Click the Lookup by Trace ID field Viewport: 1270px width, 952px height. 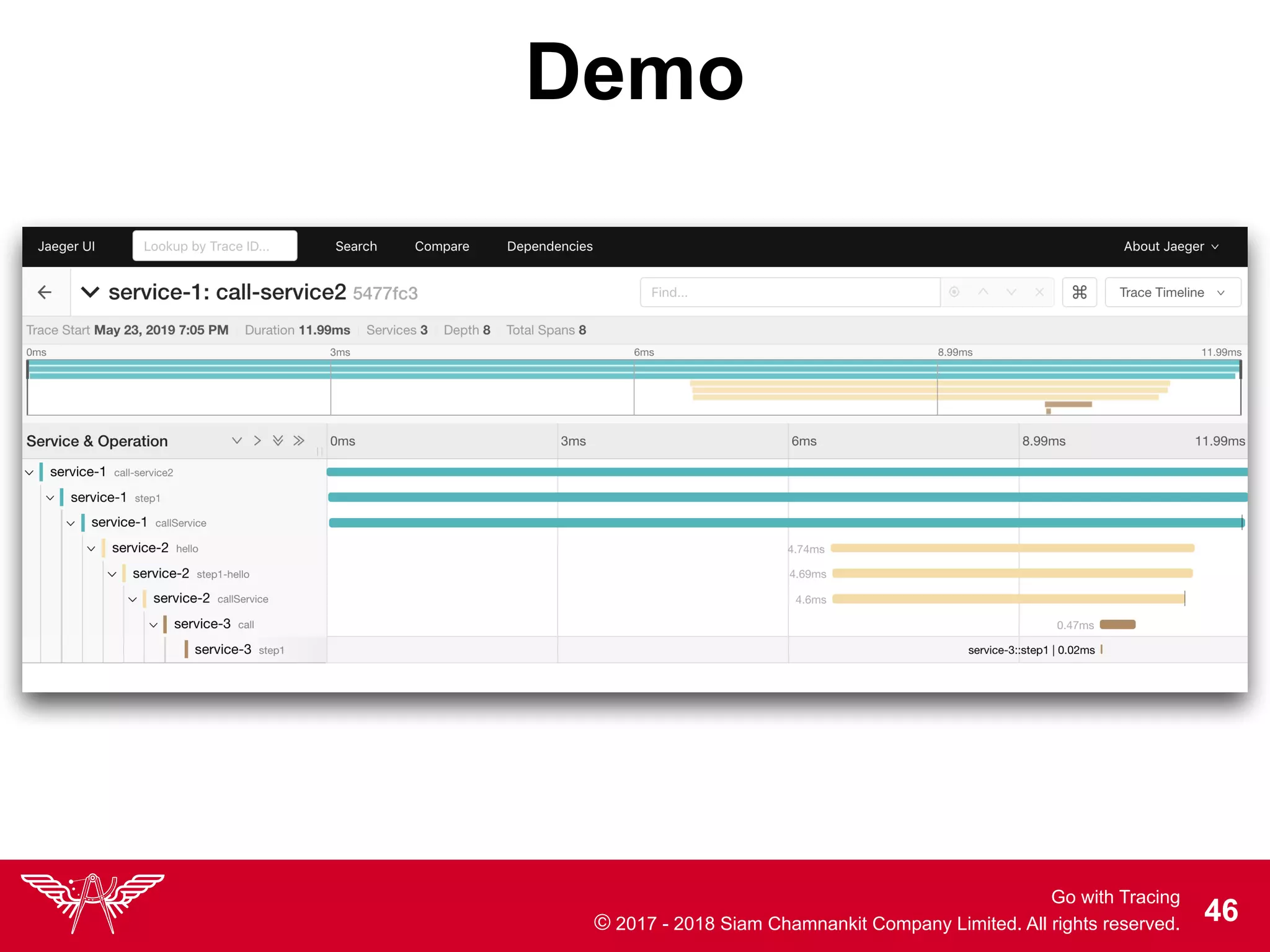(x=215, y=246)
